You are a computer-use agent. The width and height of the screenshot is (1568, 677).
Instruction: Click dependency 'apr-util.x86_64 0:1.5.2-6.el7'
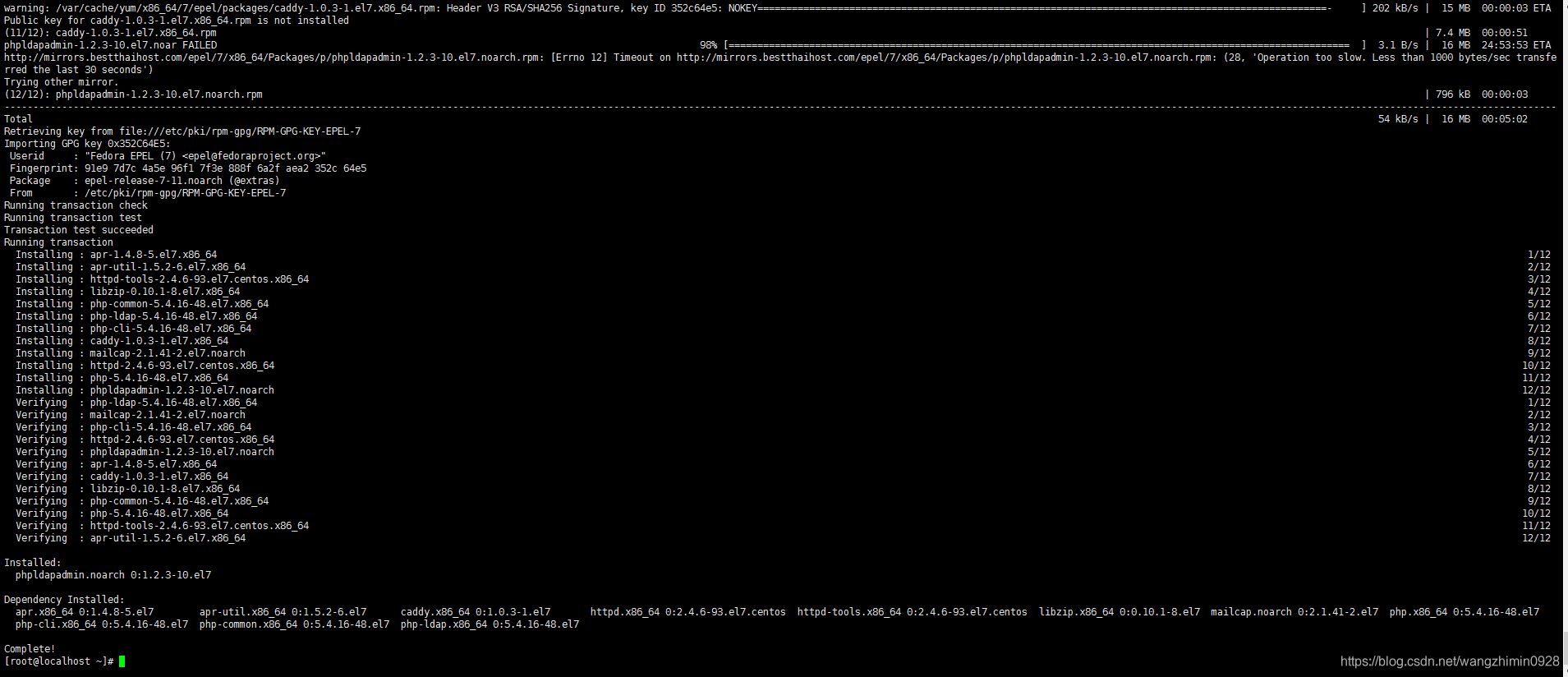[x=283, y=612]
